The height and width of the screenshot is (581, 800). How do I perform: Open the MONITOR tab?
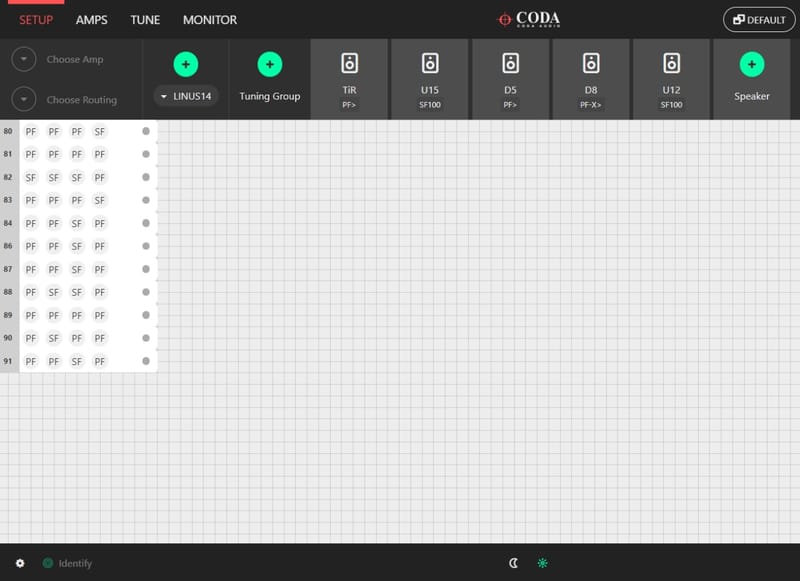pos(210,20)
